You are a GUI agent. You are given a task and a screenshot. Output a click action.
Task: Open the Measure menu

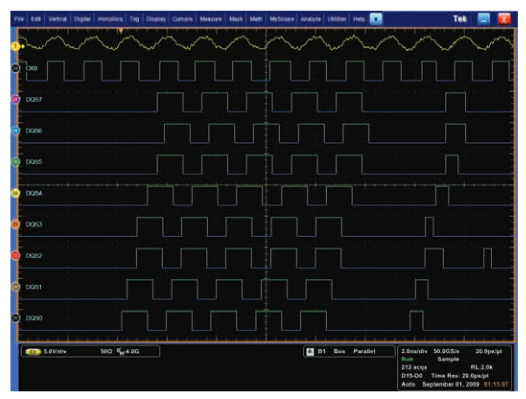pos(210,19)
